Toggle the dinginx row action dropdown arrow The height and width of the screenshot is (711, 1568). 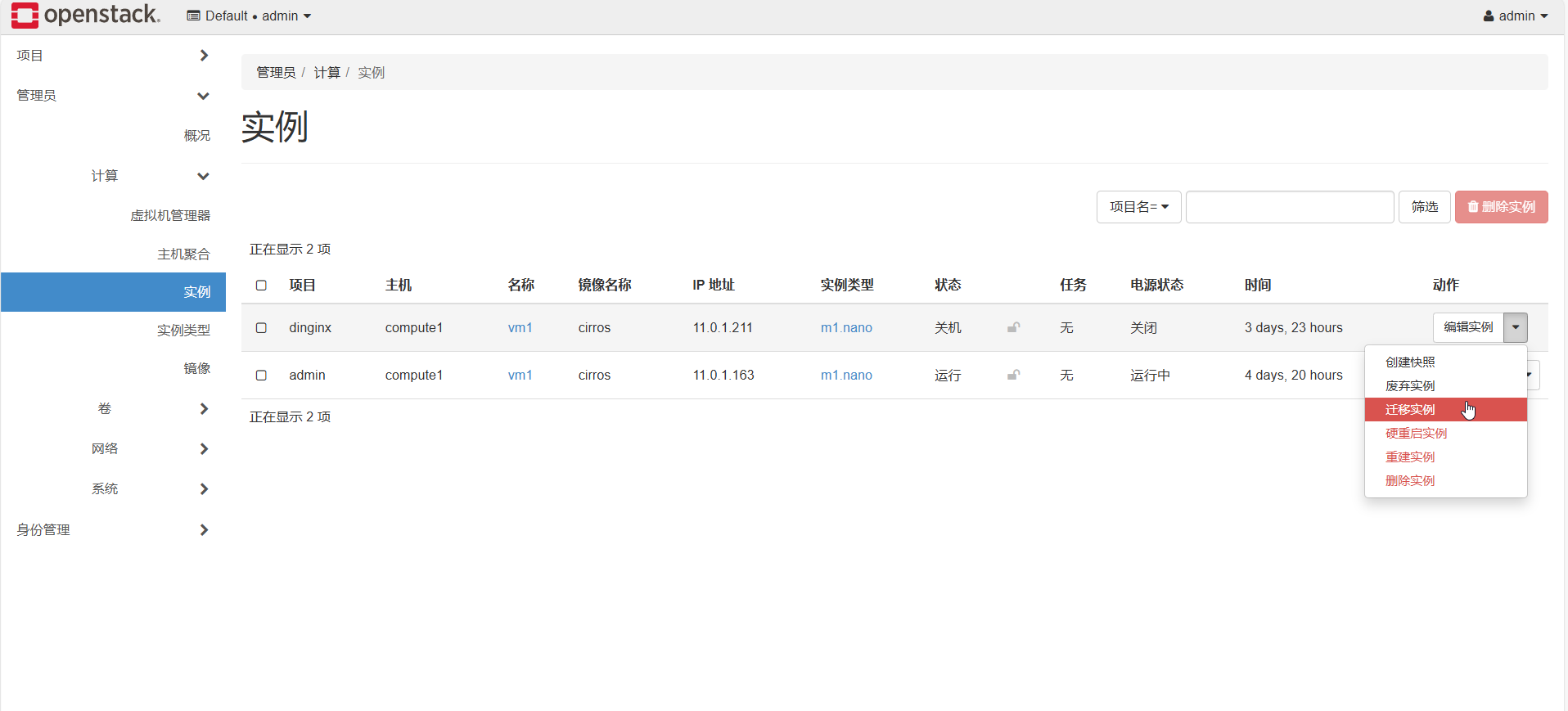[x=1516, y=327]
